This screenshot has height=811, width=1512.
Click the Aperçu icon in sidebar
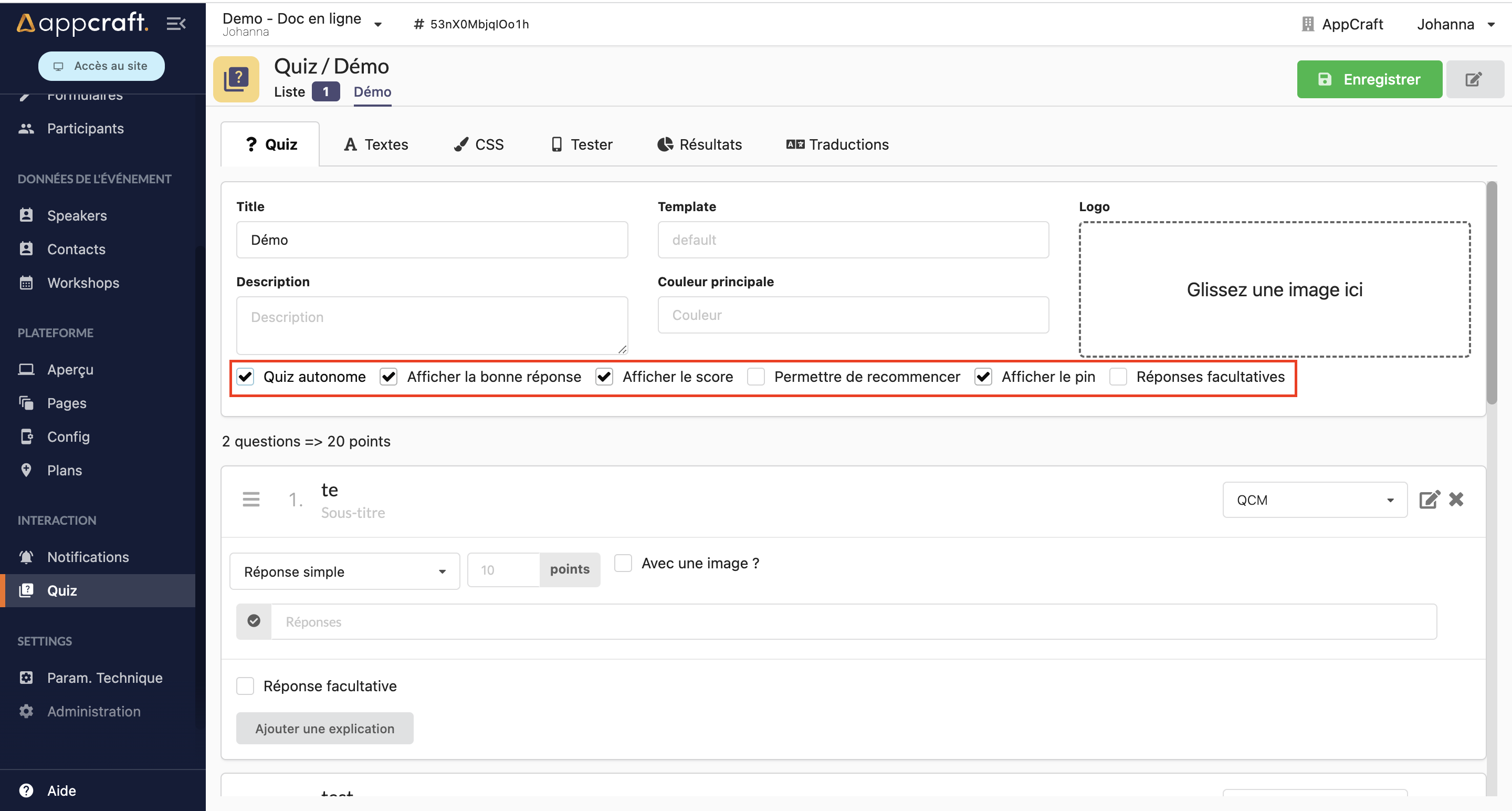pyautogui.click(x=27, y=368)
